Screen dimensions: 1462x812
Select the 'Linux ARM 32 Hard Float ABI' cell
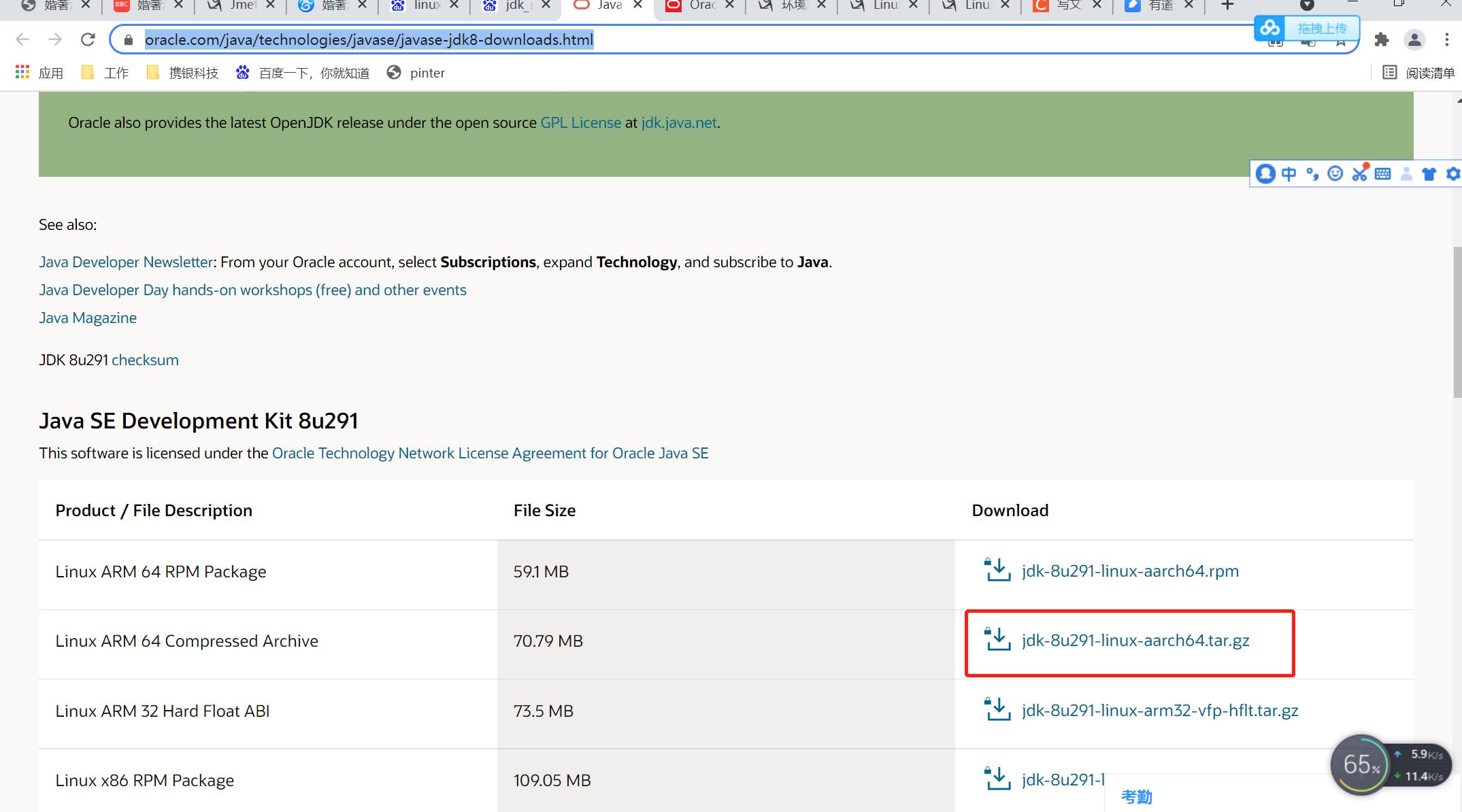click(268, 714)
